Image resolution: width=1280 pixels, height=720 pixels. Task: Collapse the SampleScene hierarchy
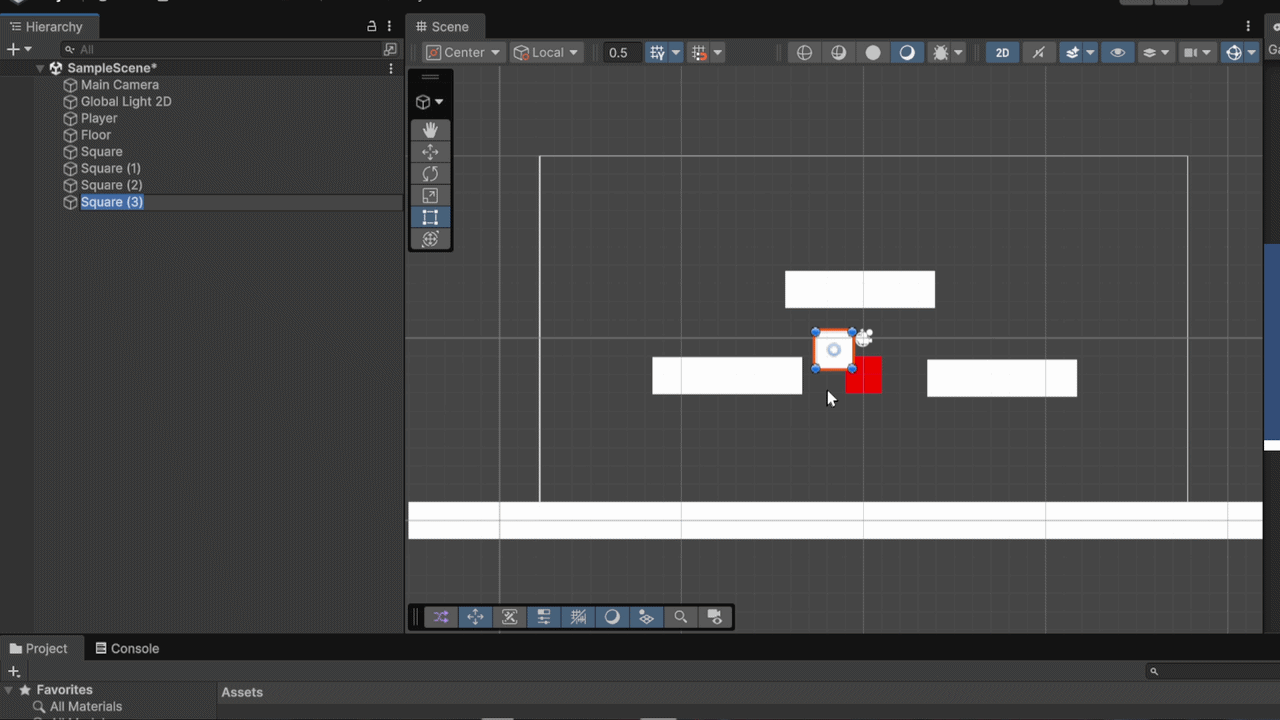pyautogui.click(x=40, y=67)
